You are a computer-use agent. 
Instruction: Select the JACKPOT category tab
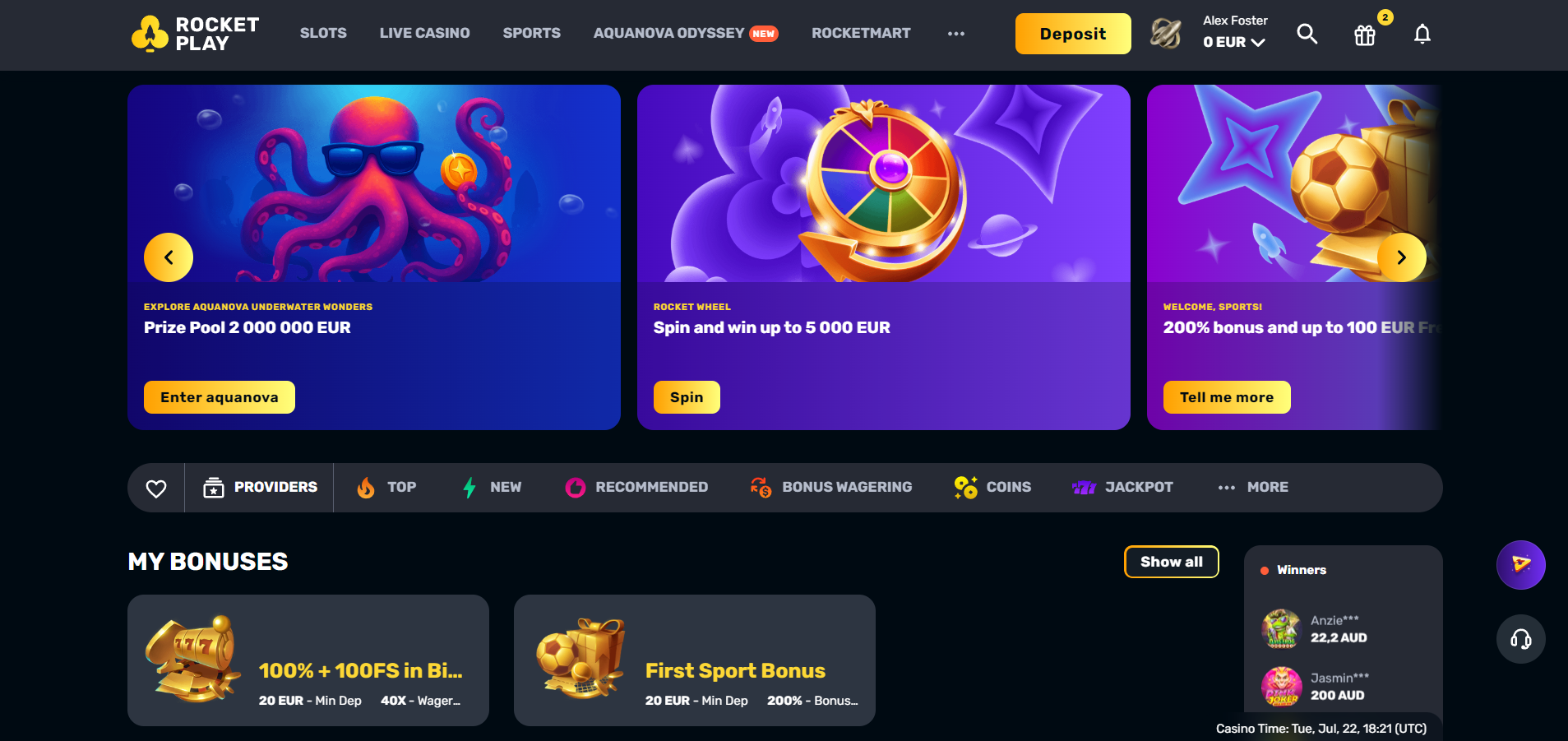(x=1122, y=487)
